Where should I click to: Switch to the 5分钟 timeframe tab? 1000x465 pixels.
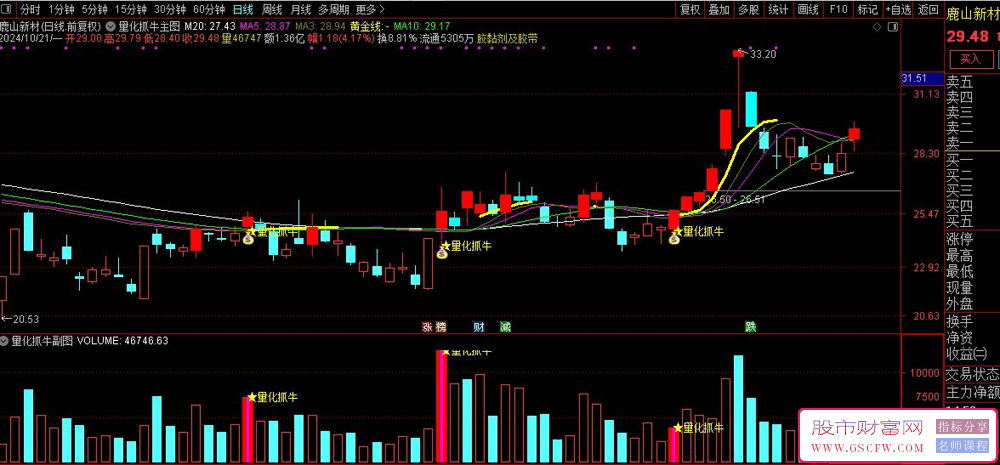click(94, 10)
